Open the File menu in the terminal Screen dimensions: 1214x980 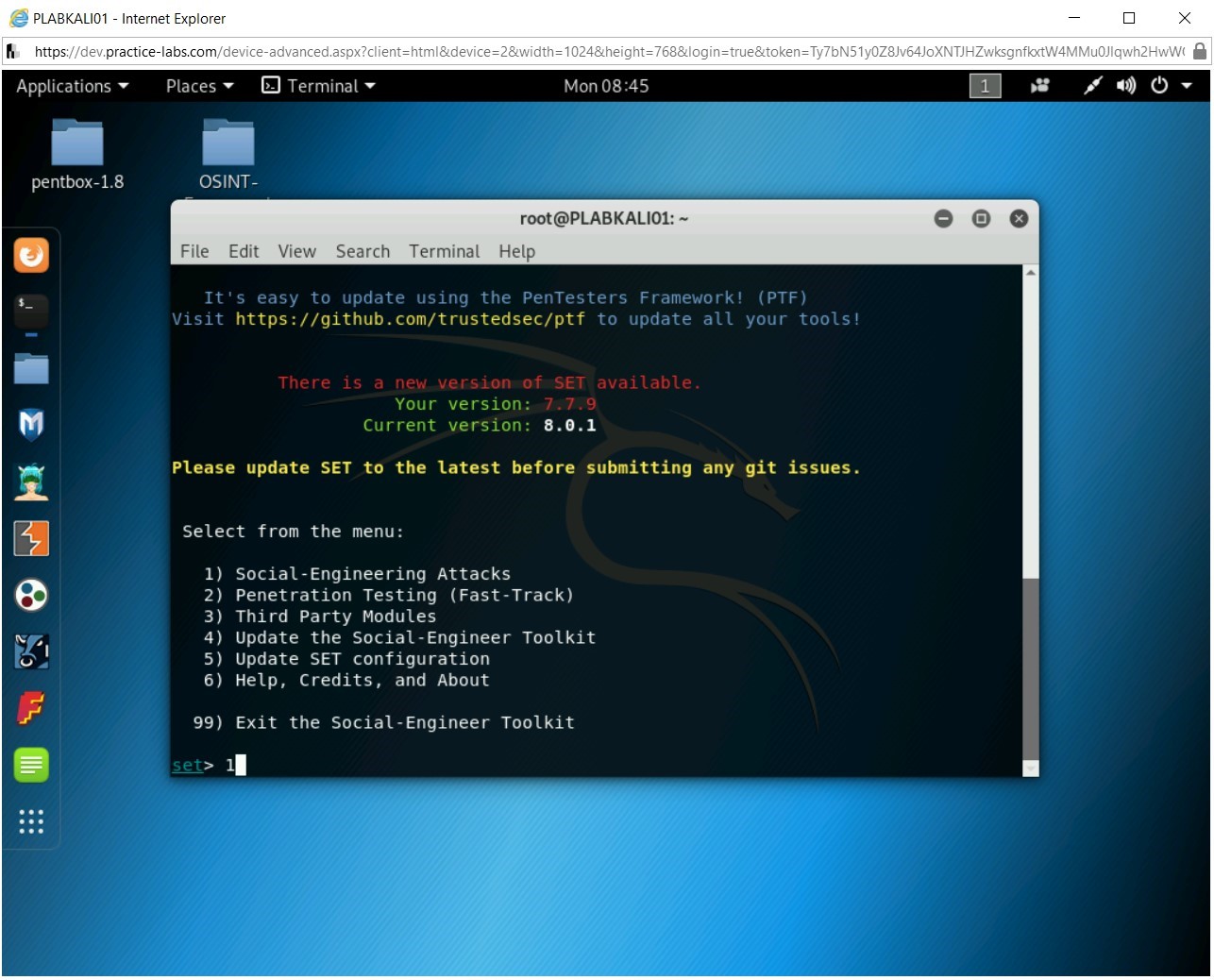(194, 251)
